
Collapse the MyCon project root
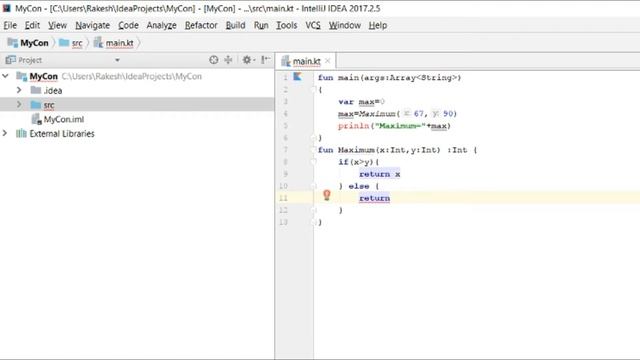(5, 76)
